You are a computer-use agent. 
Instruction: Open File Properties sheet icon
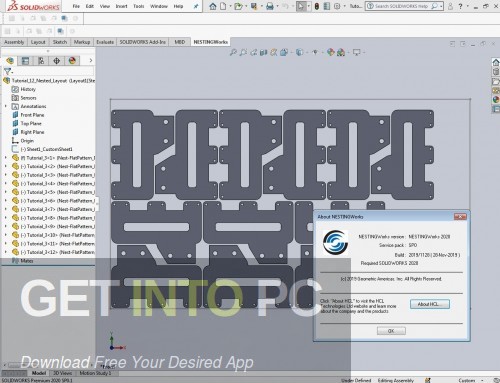pos(327,6)
